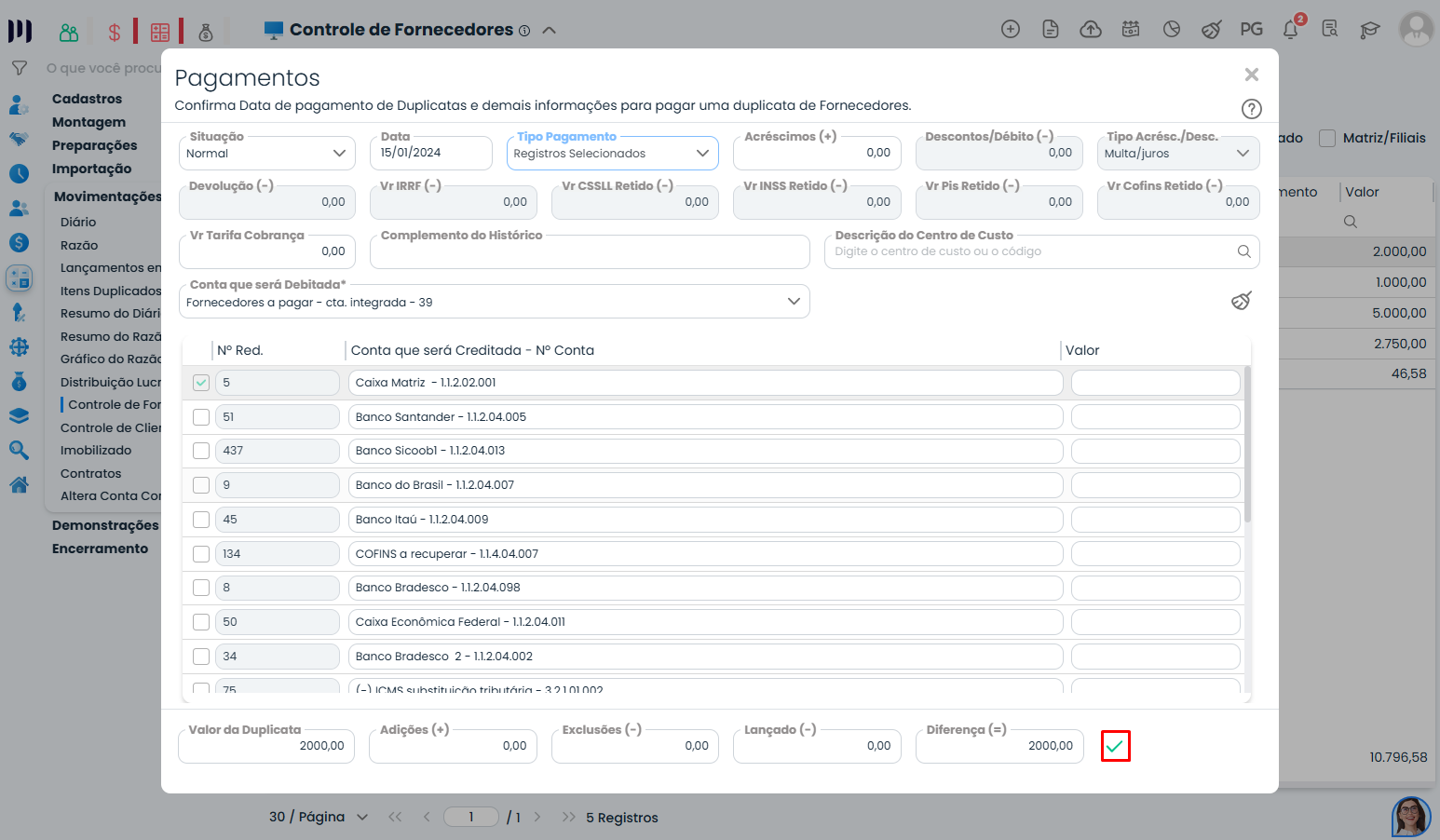Viewport: 1440px width, 840px height.
Task: Go to first page with double arrow
Action: (x=395, y=817)
